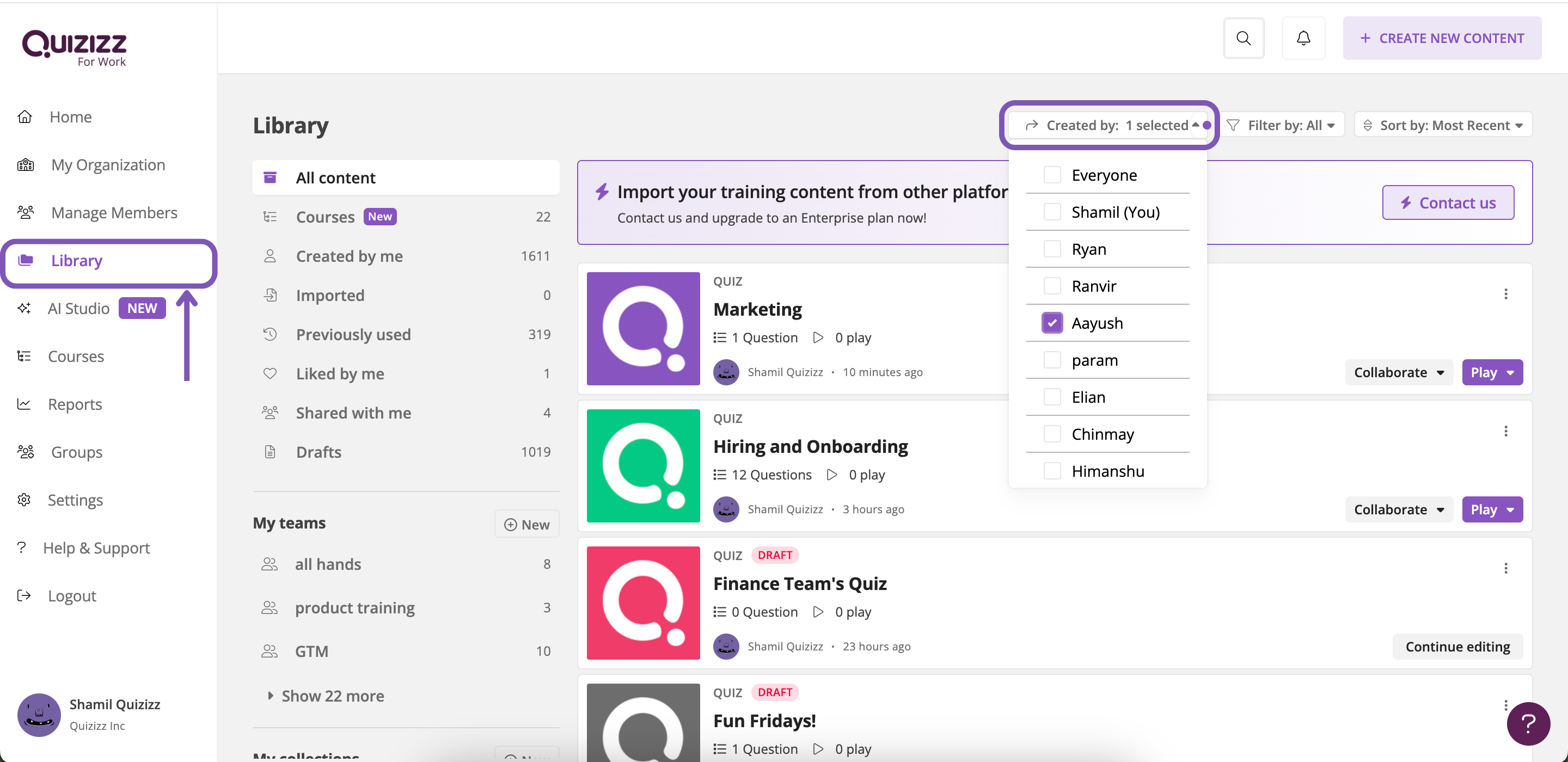Click the Settings gear icon

click(24, 500)
